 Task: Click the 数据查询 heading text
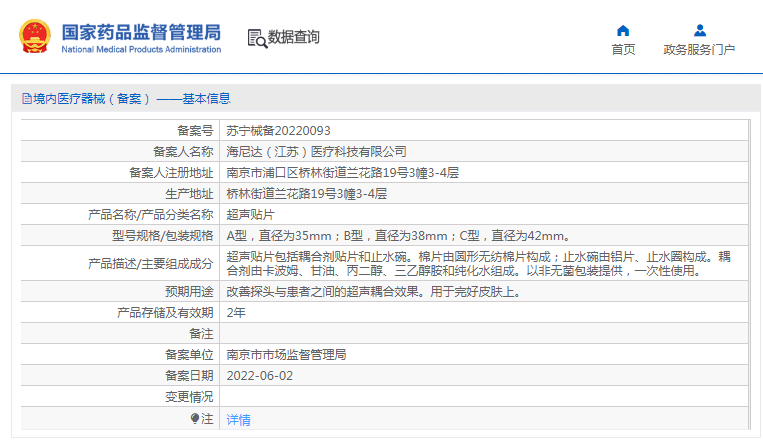coord(294,37)
